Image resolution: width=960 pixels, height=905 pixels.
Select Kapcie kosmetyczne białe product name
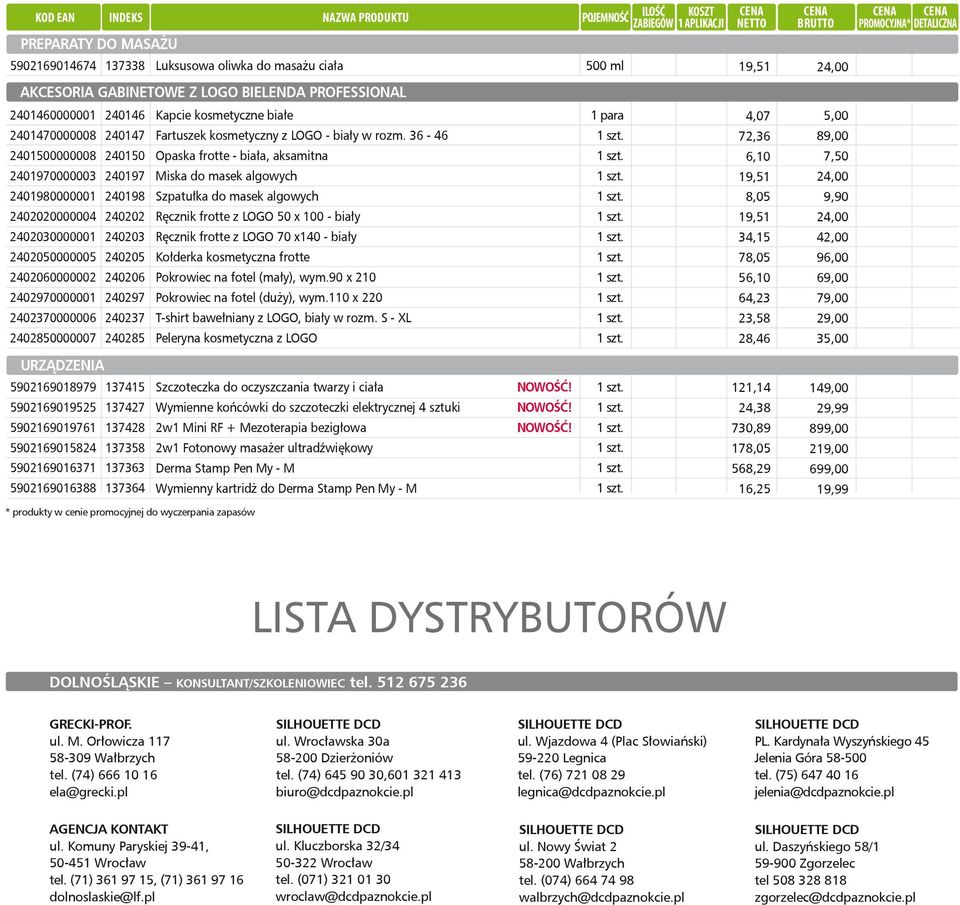click(224, 115)
